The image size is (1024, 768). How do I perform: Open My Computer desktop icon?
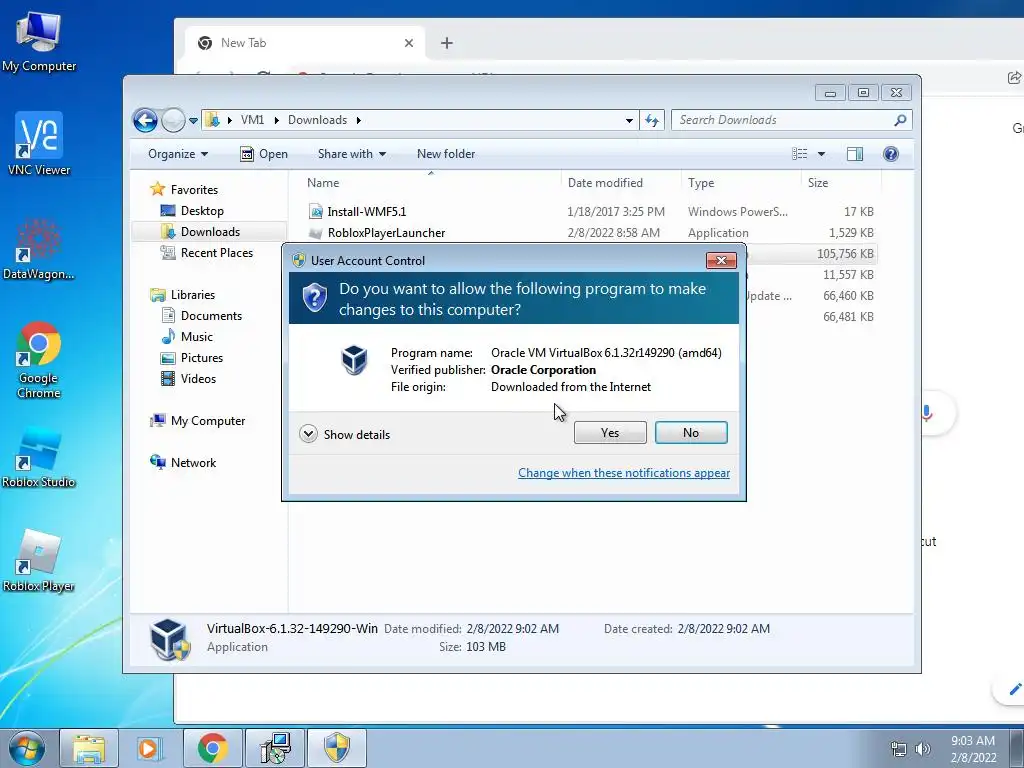39,41
